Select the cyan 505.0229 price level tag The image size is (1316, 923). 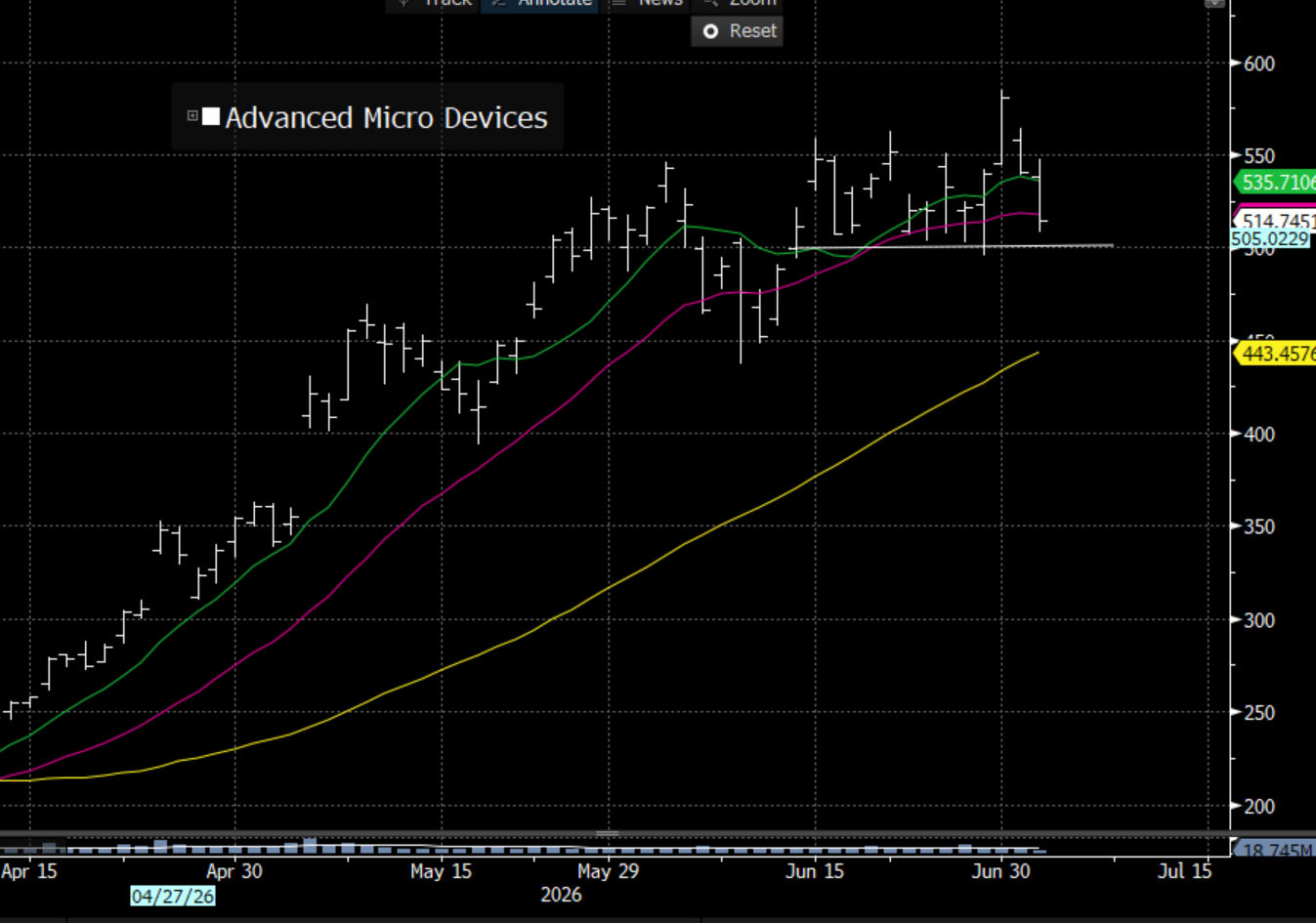pyautogui.click(x=1270, y=238)
